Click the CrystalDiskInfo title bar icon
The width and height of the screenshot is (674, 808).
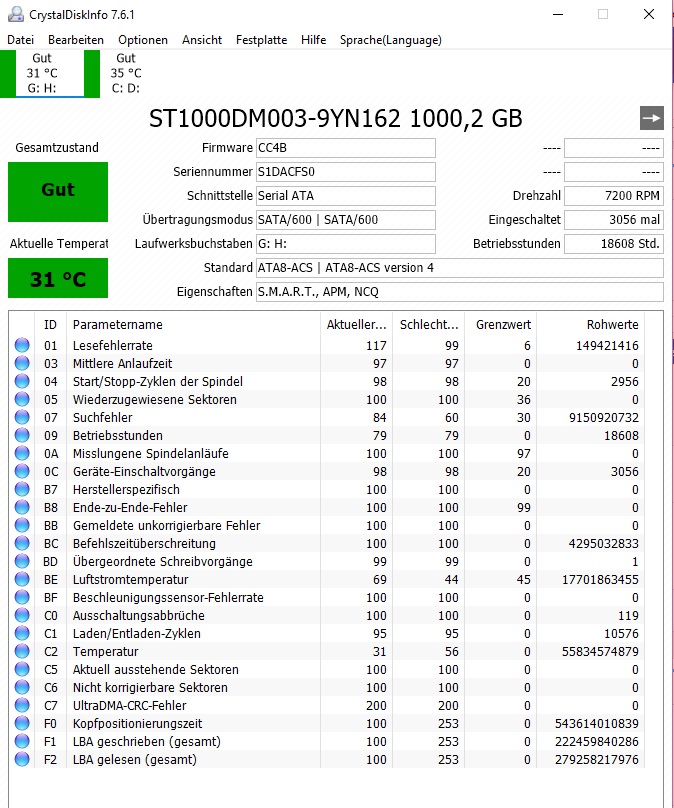point(15,14)
